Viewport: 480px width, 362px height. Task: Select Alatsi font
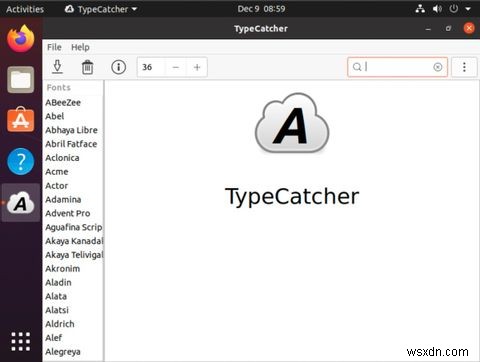(73, 310)
